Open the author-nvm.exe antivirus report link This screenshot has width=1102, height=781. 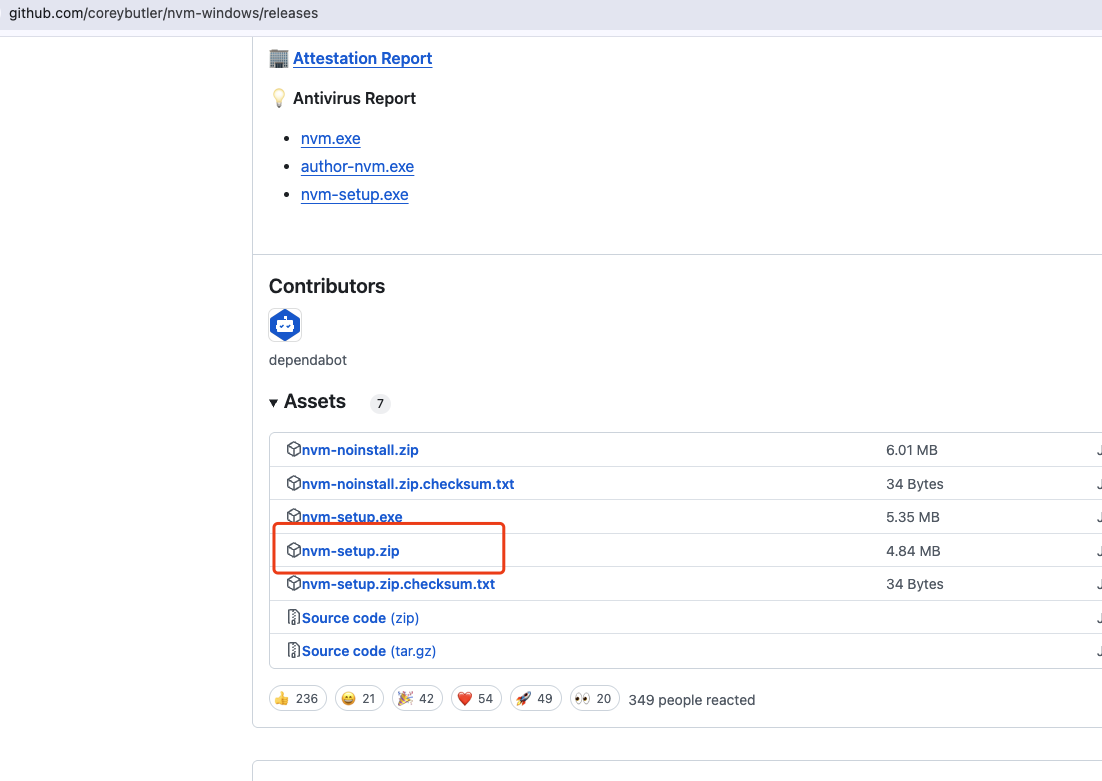[357, 167]
